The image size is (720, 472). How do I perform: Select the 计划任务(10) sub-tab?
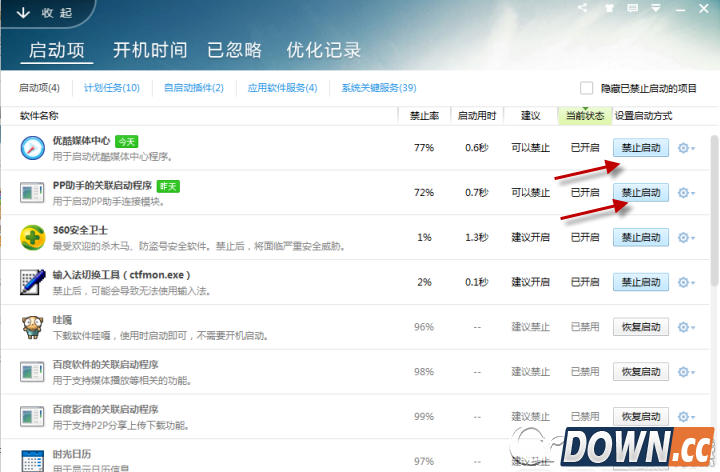click(x=112, y=88)
